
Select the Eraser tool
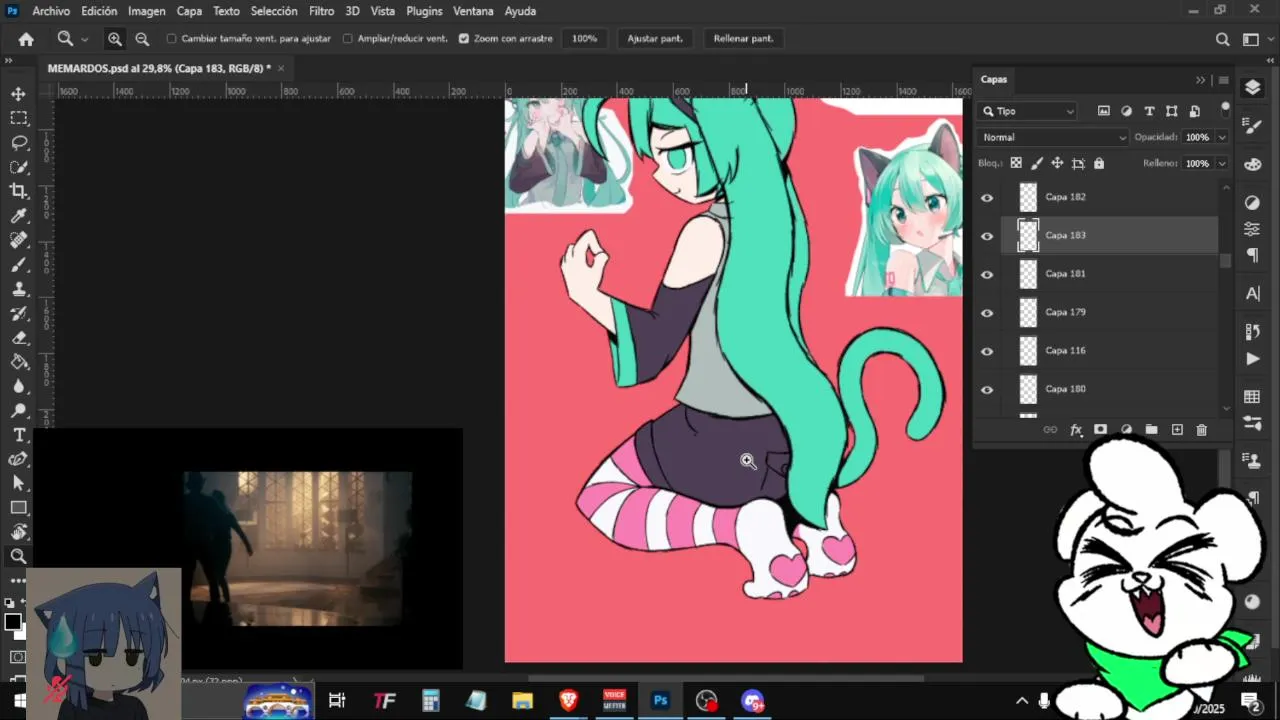coord(19,338)
